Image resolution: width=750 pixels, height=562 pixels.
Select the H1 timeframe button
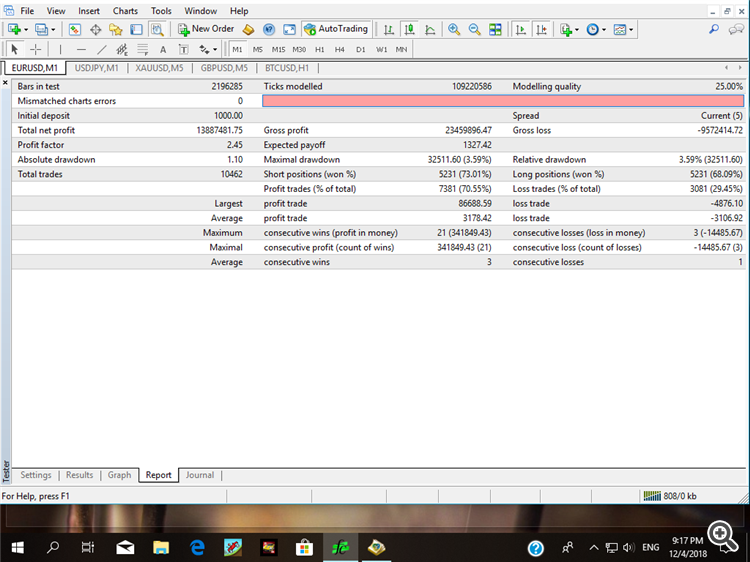320,49
